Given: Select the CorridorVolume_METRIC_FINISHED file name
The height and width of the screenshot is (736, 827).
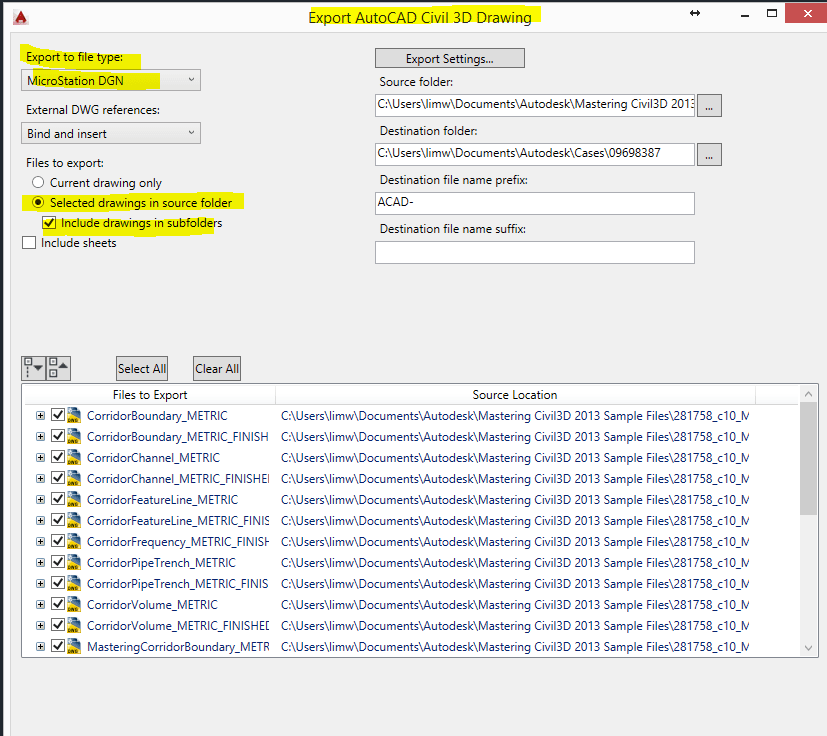Looking at the screenshot, I should (x=178, y=626).
